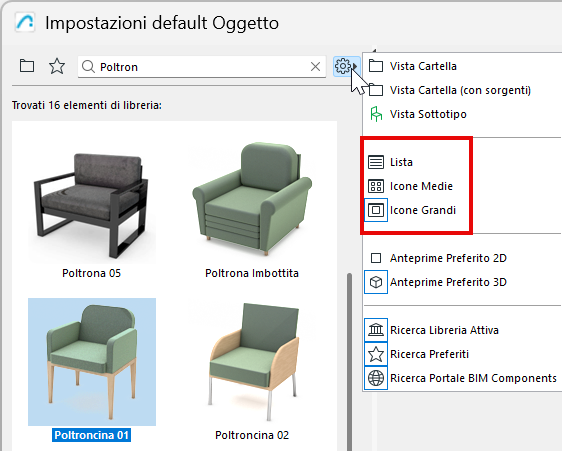Select the Poltrona Imbottita thumbnail
The height and width of the screenshot is (451, 562).
coord(252,199)
